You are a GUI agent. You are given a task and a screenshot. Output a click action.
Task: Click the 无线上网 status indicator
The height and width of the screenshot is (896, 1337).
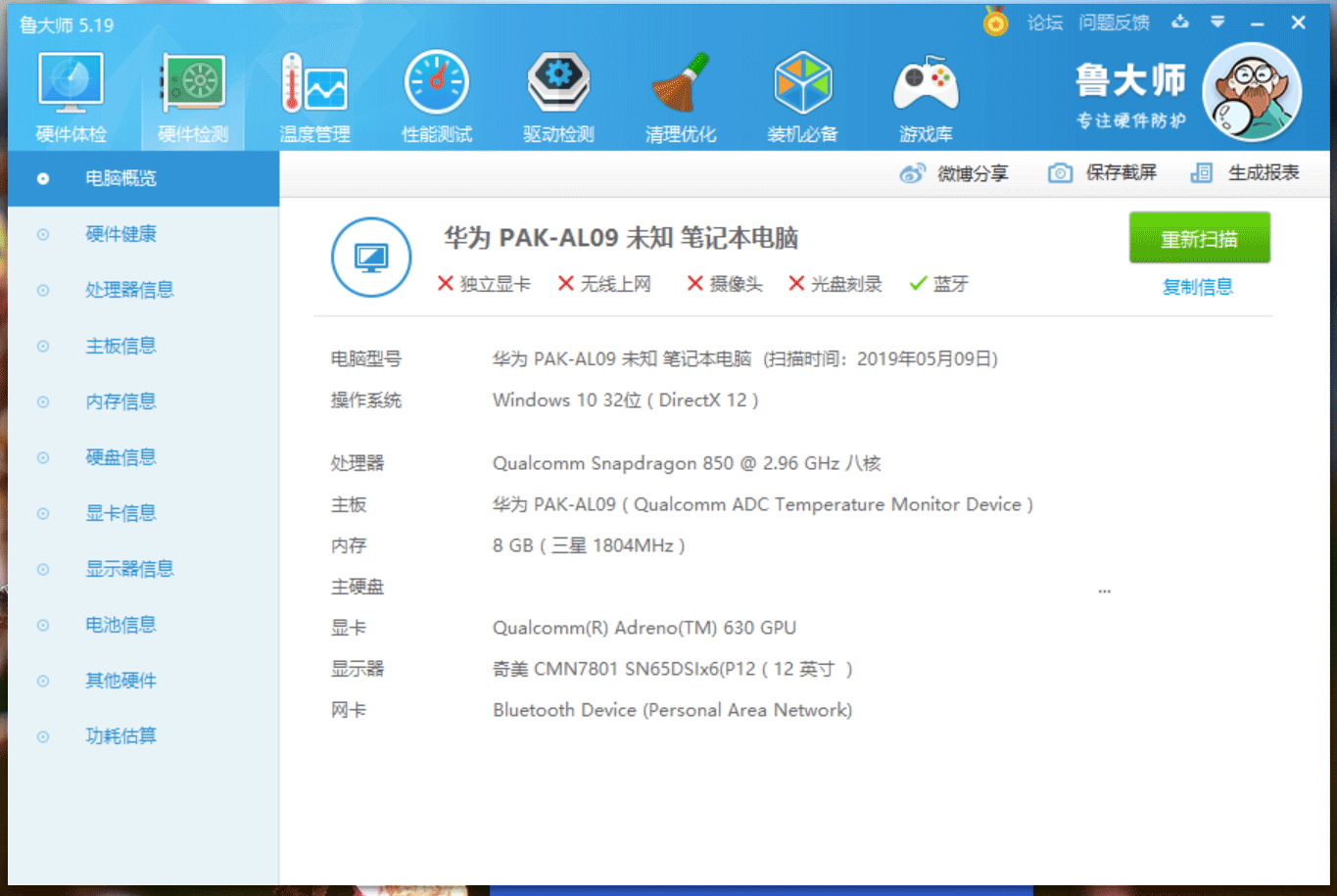(x=604, y=284)
